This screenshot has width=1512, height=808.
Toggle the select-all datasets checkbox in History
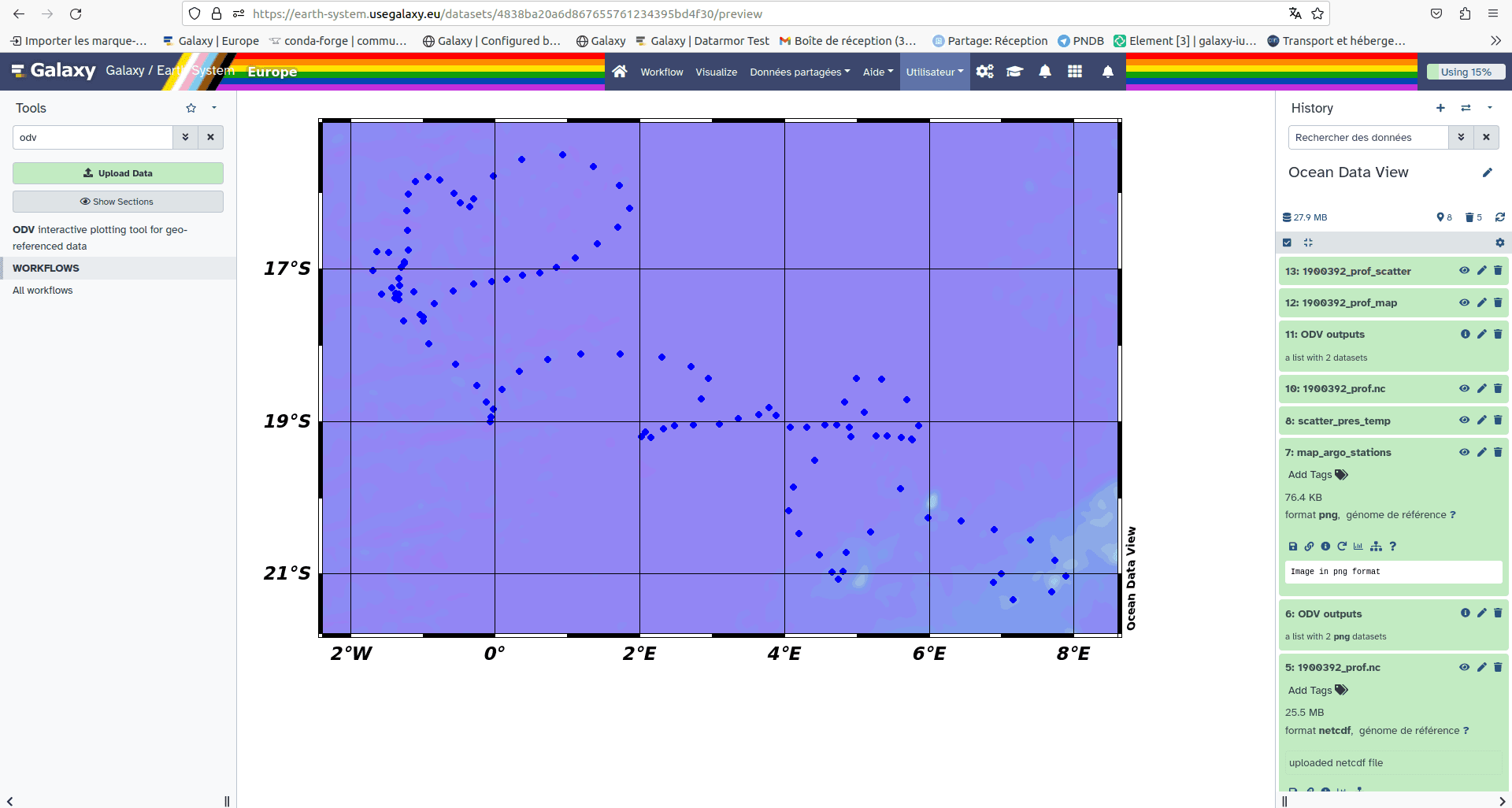(1287, 243)
